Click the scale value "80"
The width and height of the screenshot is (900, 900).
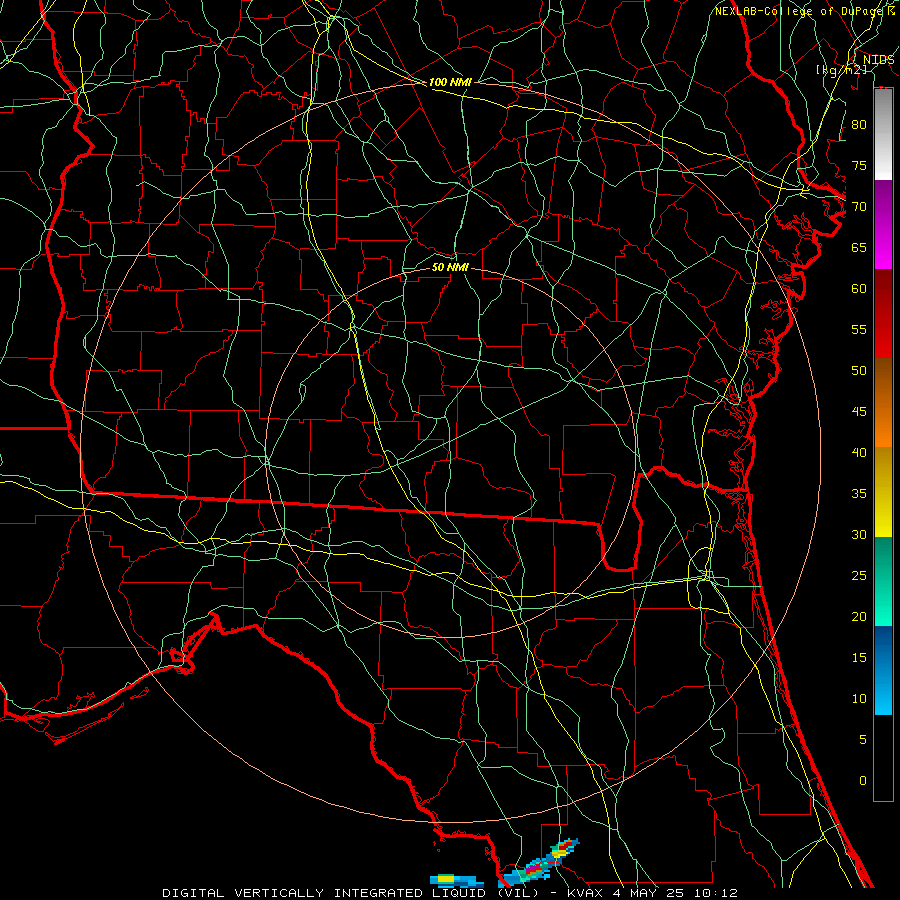[859, 125]
